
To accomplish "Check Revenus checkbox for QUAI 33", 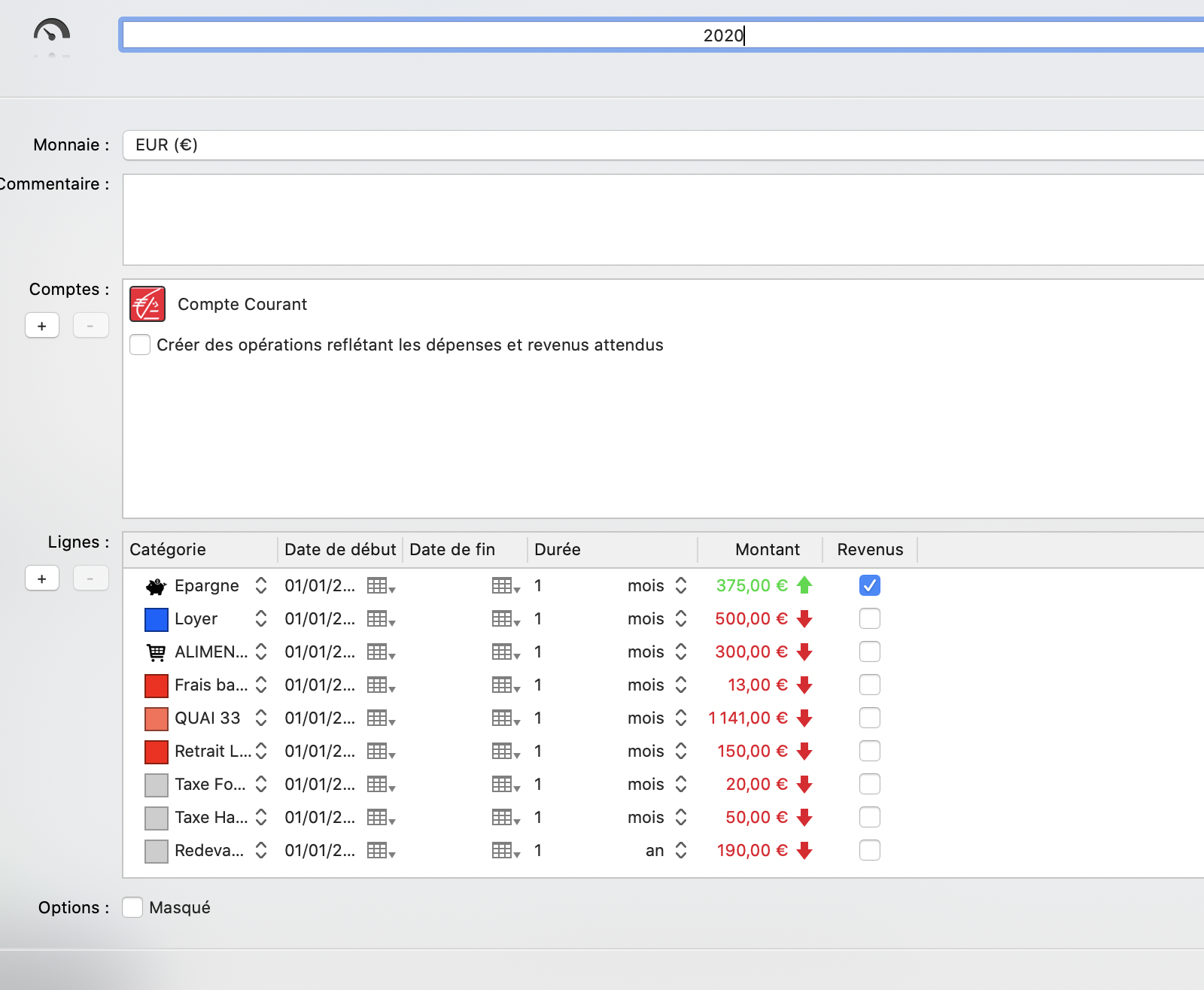I will tap(870, 718).
